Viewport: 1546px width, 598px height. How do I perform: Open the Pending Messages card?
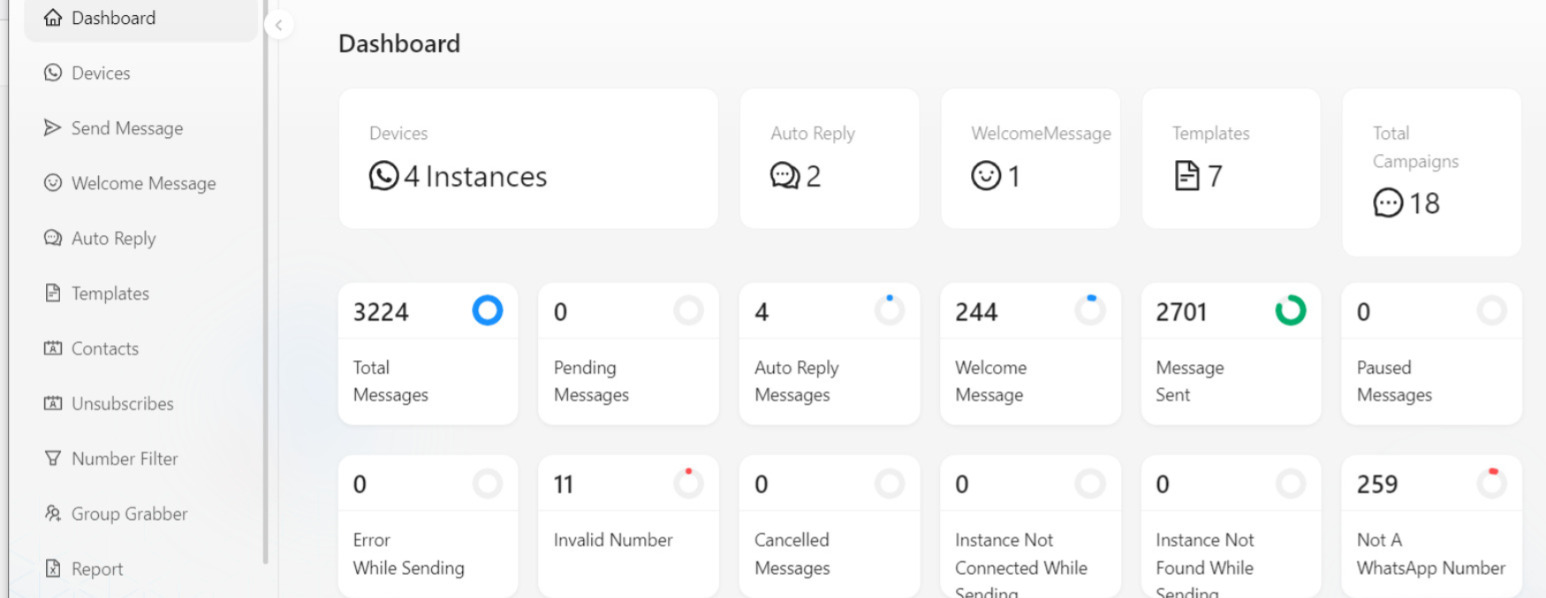[x=628, y=353]
